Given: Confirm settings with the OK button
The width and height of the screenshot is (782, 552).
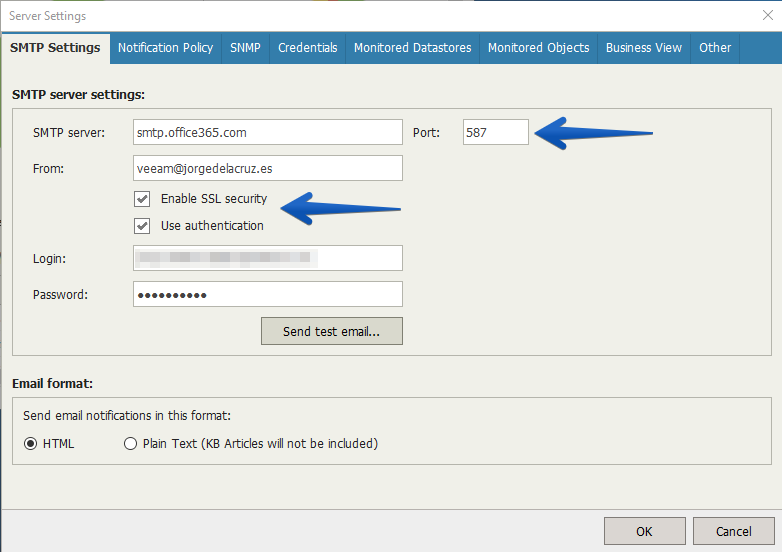Looking at the screenshot, I should (644, 531).
